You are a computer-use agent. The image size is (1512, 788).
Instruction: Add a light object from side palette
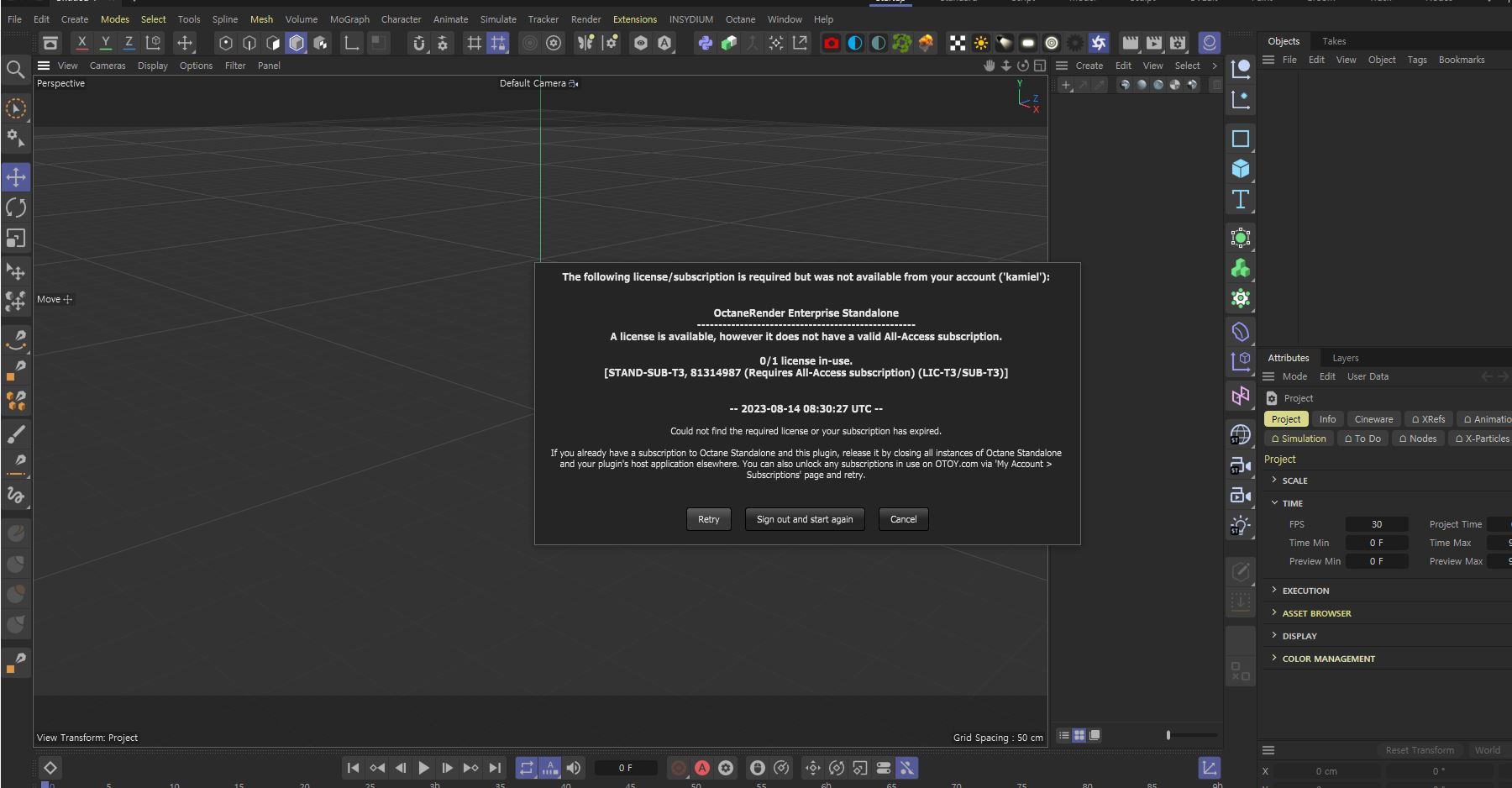tap(1241, 527)
